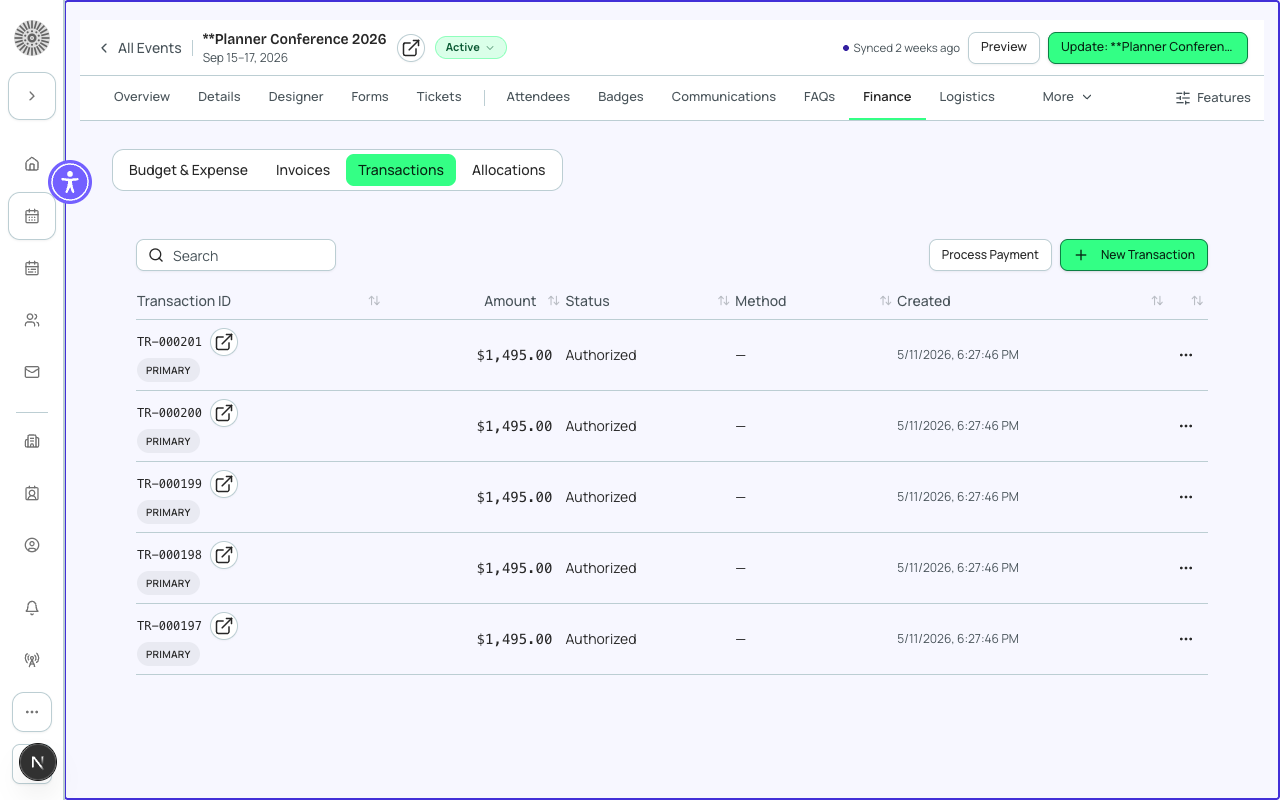Select the Budget & Expense sub-tab
The image size is (1280, 800).
[x=188, y=170]
